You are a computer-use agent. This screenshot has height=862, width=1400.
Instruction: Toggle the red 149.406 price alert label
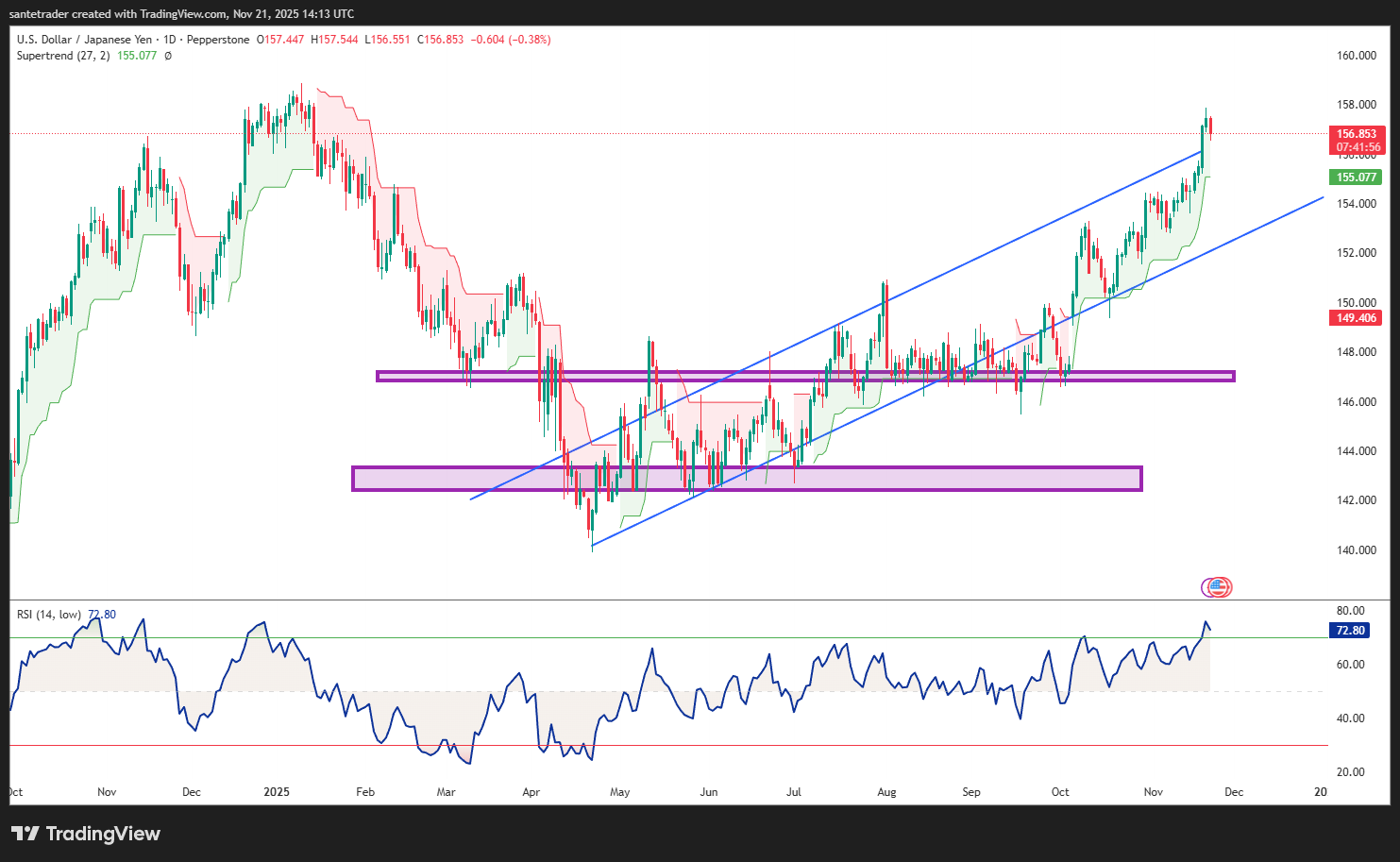point(1357,318)
